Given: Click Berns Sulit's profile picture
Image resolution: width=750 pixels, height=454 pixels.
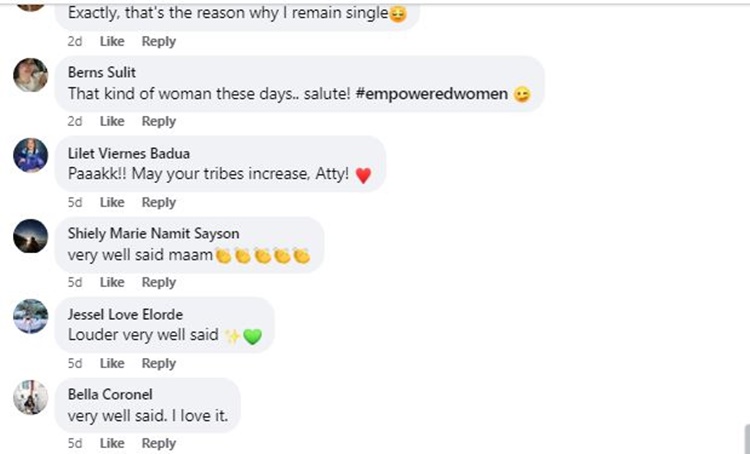Looking at the screenshot, I should [30, 75].
